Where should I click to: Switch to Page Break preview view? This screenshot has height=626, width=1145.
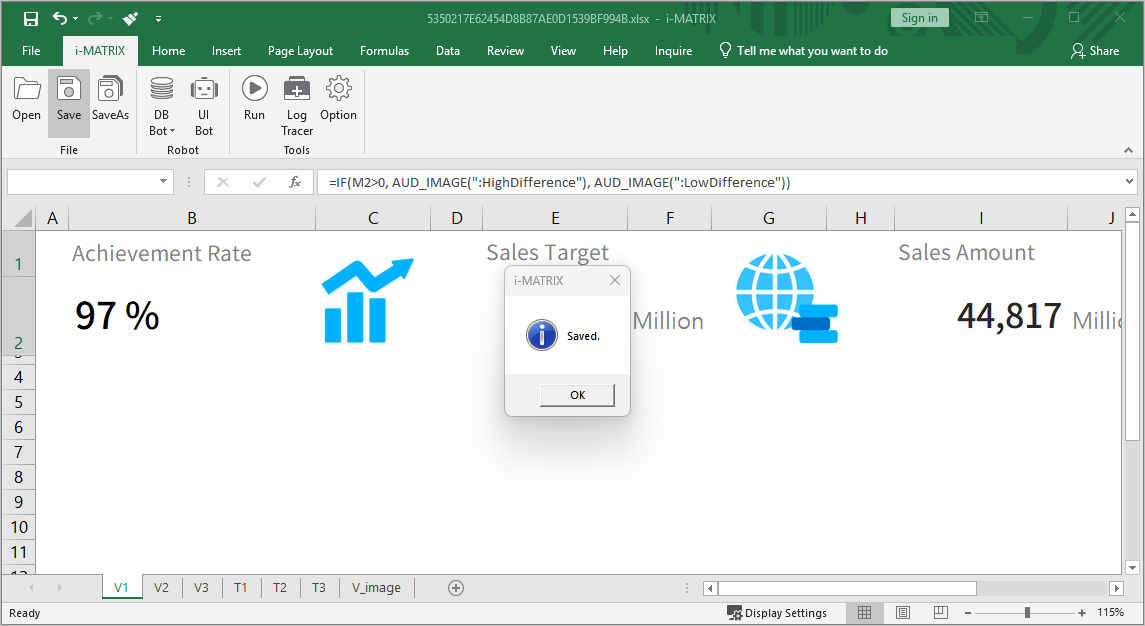tap(940, 613)
